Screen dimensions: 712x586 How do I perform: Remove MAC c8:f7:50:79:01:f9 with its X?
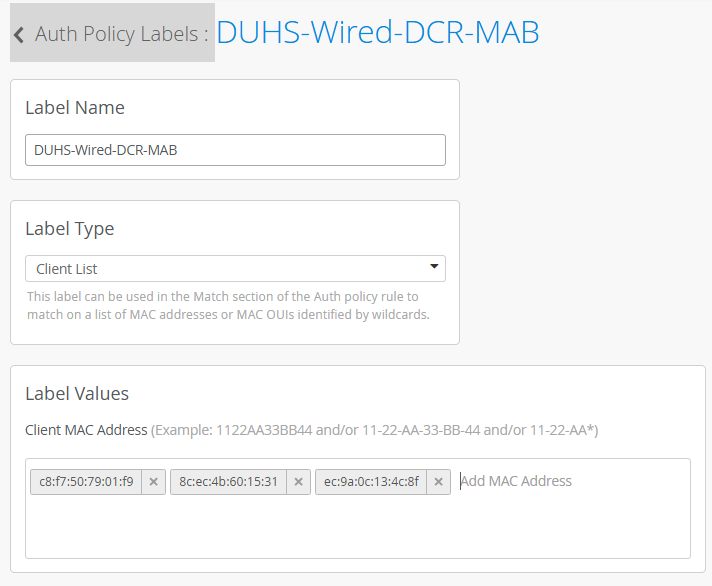pyautogui.click(x=153, y=482)
